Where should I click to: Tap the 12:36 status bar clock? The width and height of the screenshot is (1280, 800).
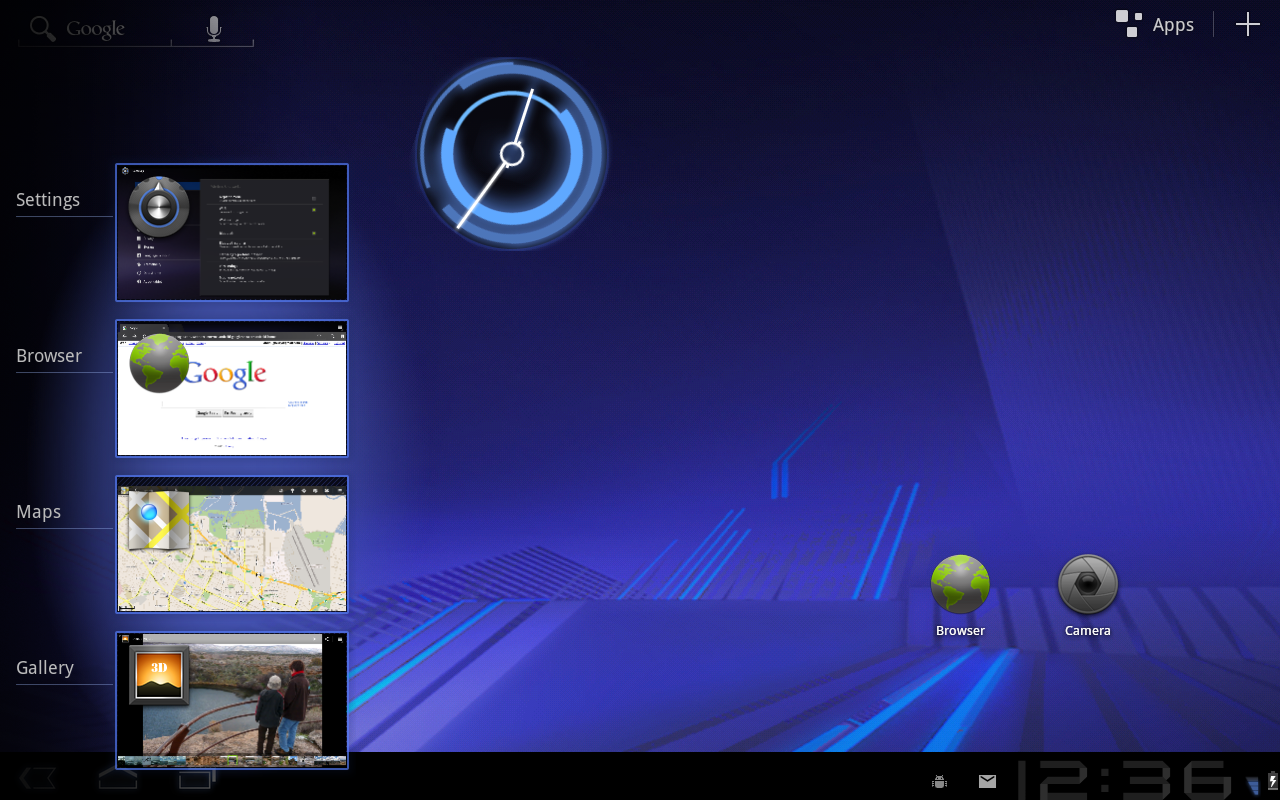(x=1124, y=780)
